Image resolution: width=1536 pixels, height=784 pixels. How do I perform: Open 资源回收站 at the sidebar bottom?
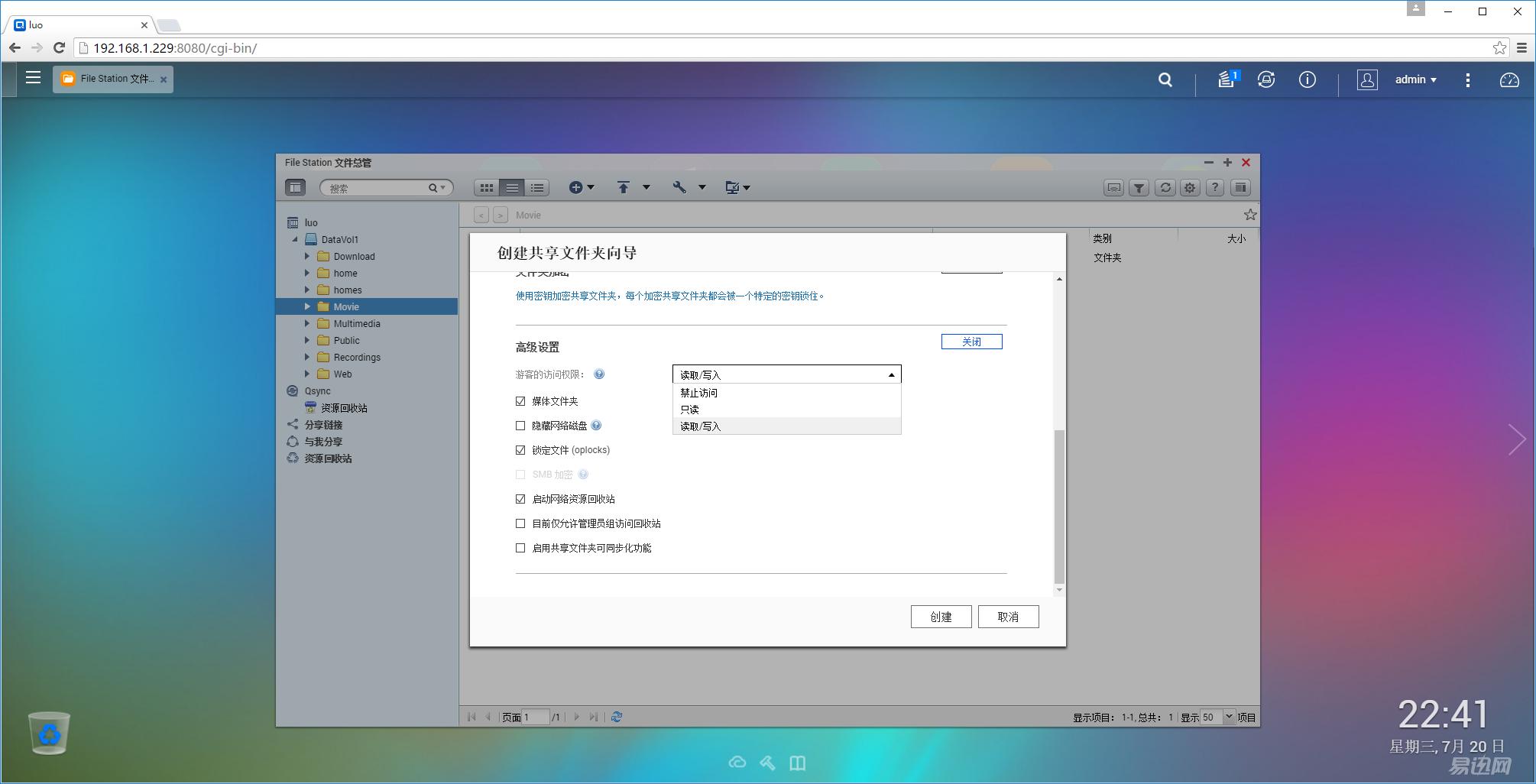328,458
